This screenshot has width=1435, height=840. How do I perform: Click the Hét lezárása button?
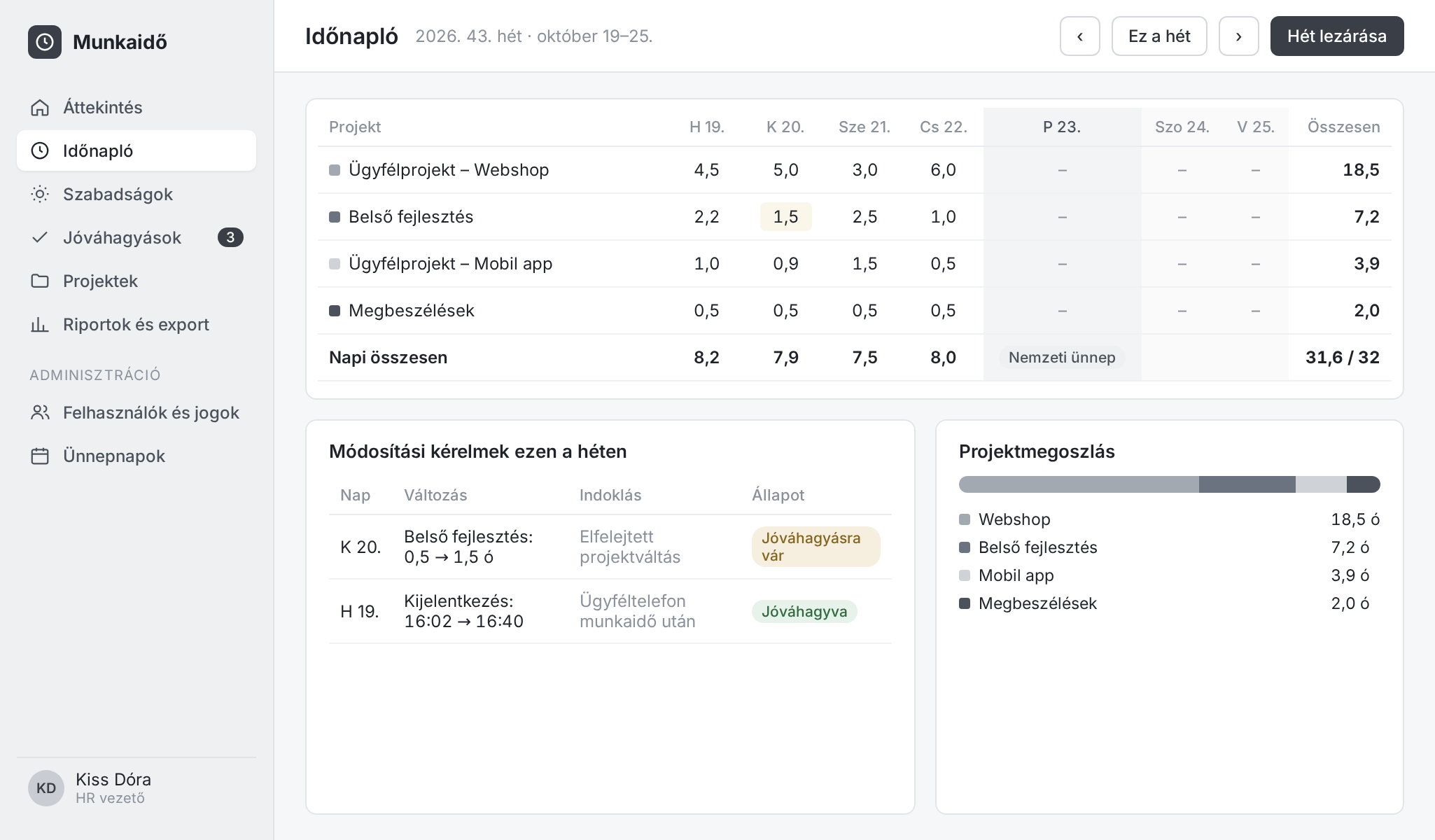pos(1337,36)
